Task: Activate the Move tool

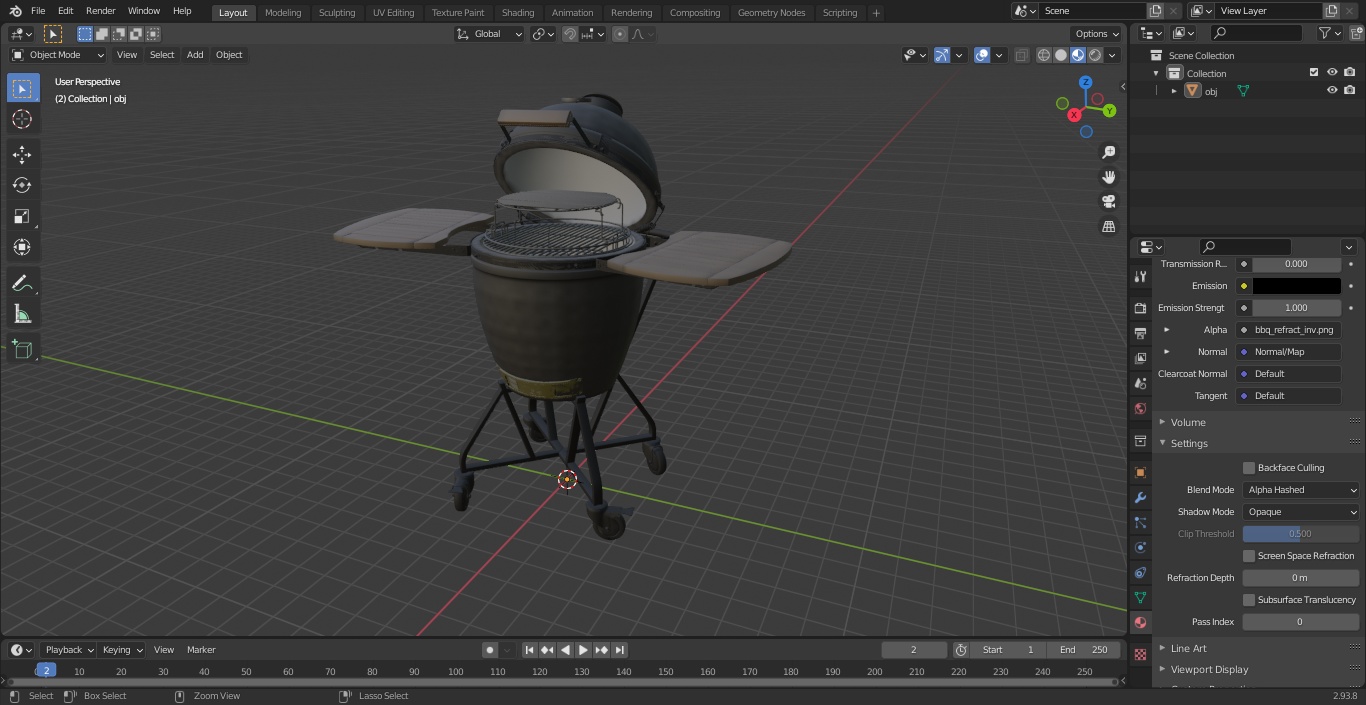Action: coord(22,154)
